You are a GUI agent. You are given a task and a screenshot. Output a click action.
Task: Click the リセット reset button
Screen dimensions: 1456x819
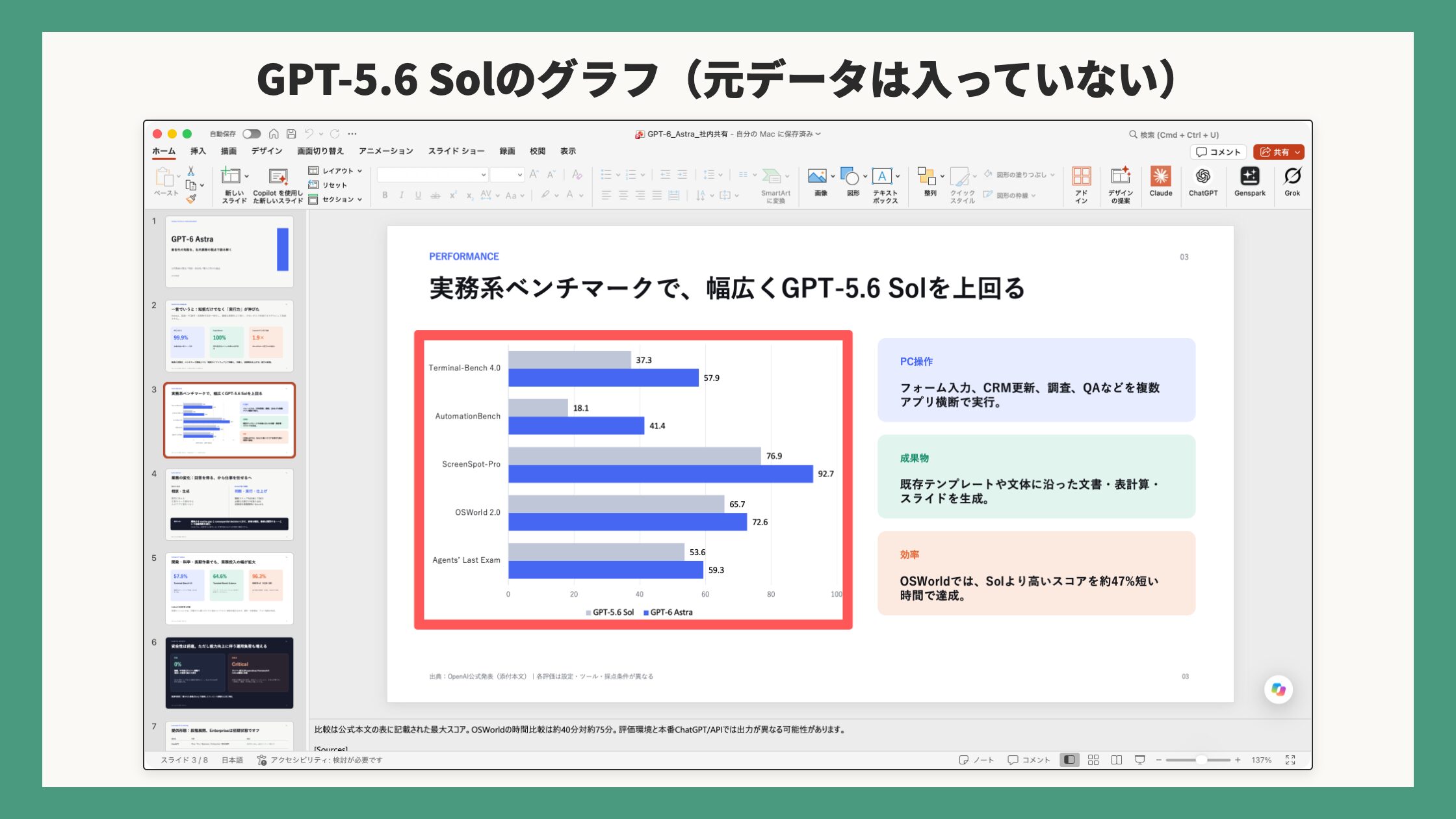click(328, 185)
